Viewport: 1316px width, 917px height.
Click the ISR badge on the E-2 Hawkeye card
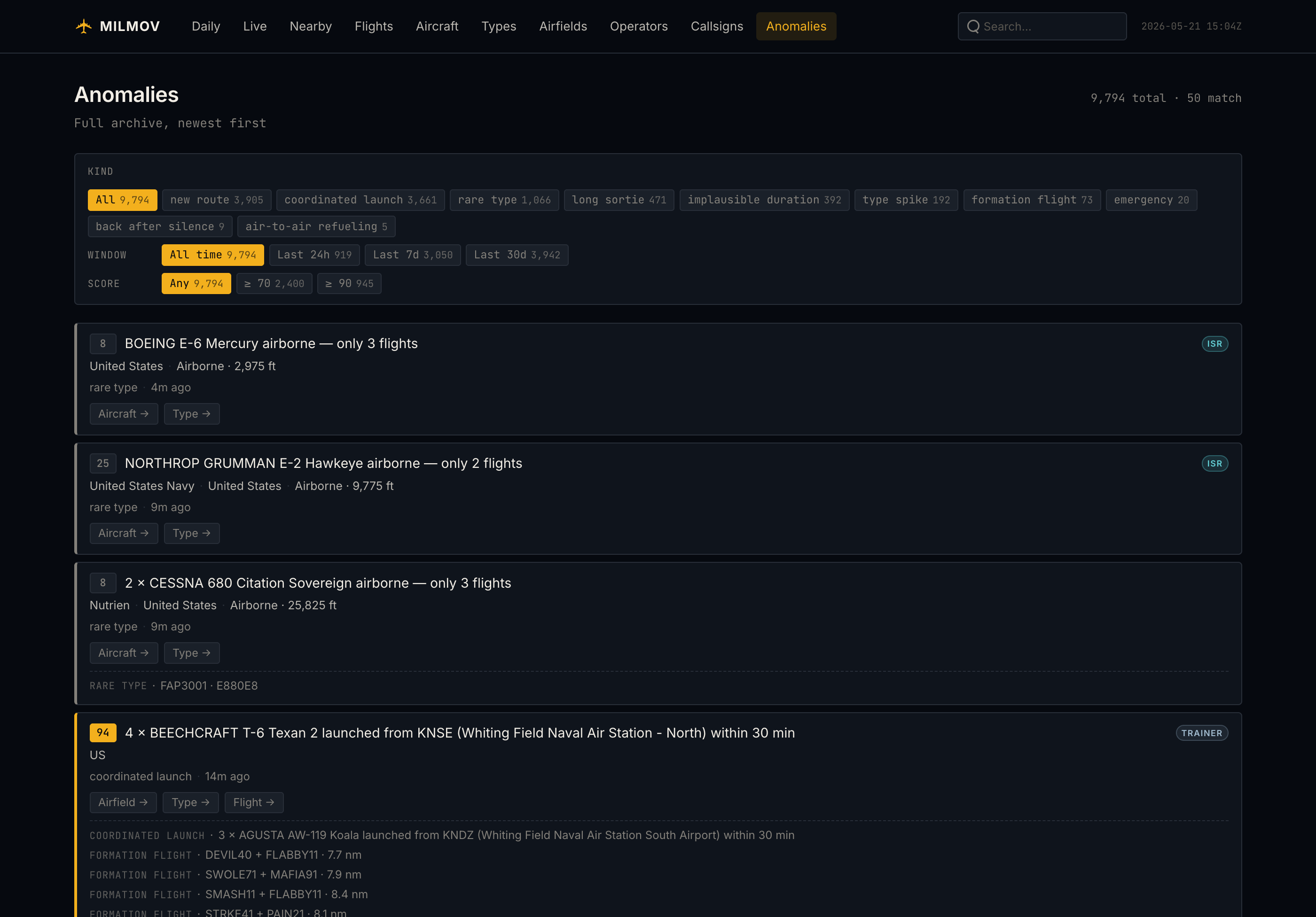coord(1214,463)
